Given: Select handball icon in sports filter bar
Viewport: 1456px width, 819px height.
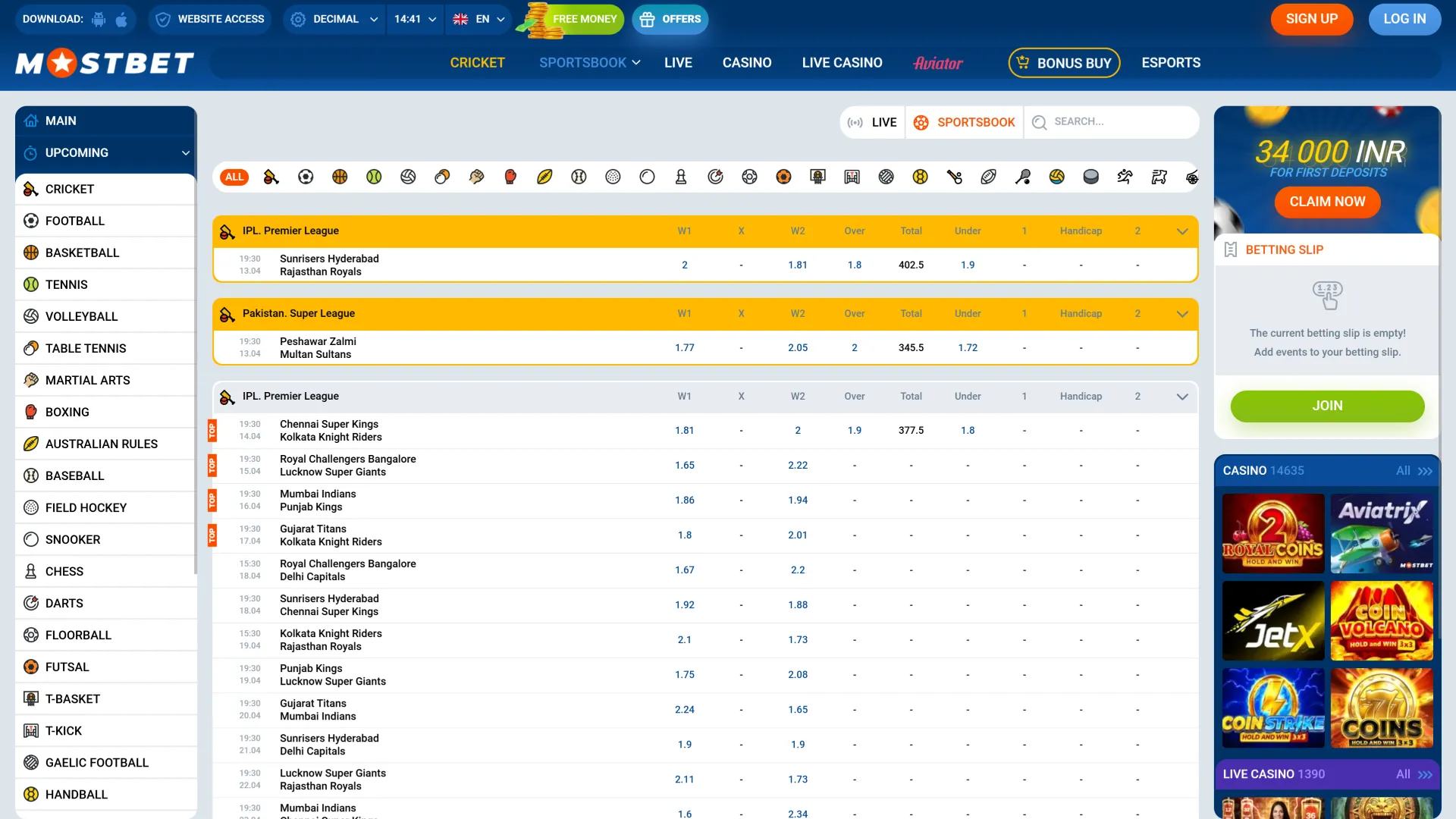Looking at the screenshot, I should [920, 177].
